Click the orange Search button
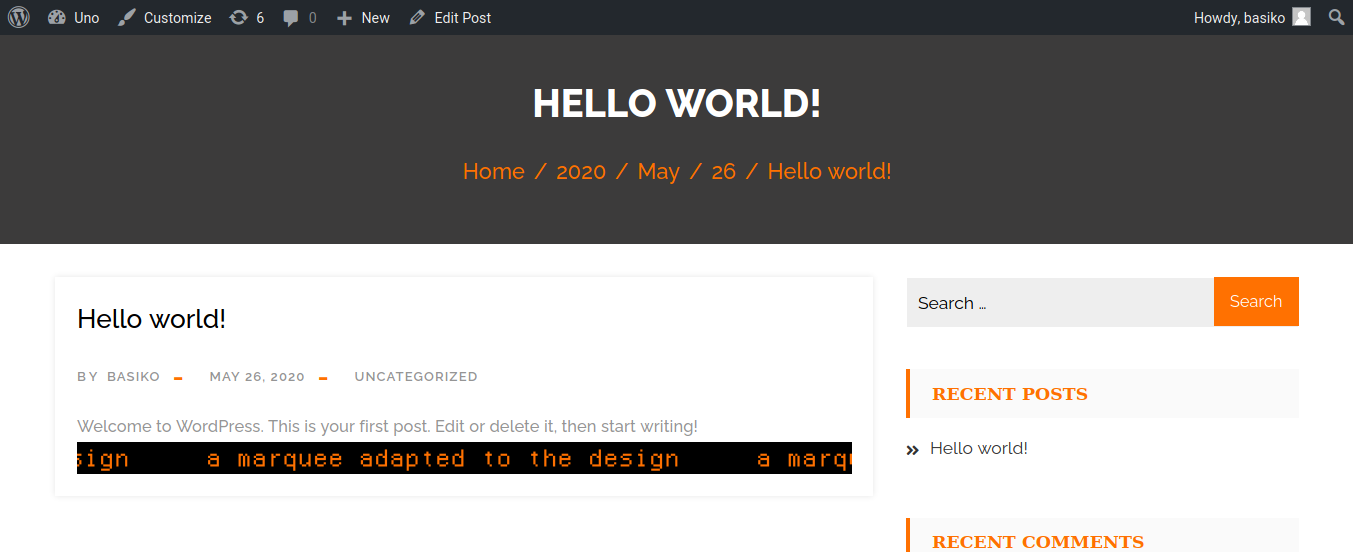 tap(1256, 302)
